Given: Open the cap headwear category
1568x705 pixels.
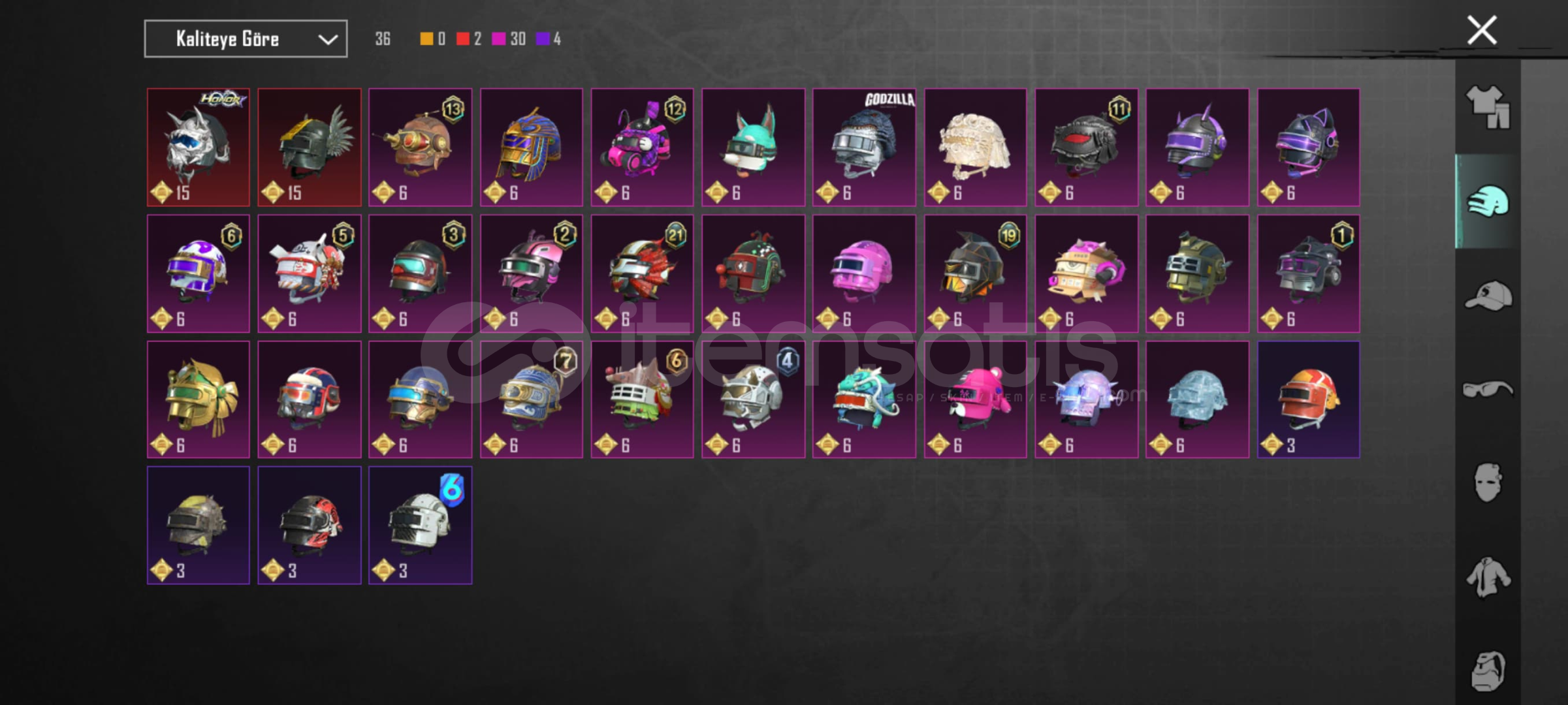Looking at the screenshot, I should click(x=1488, y=295).
